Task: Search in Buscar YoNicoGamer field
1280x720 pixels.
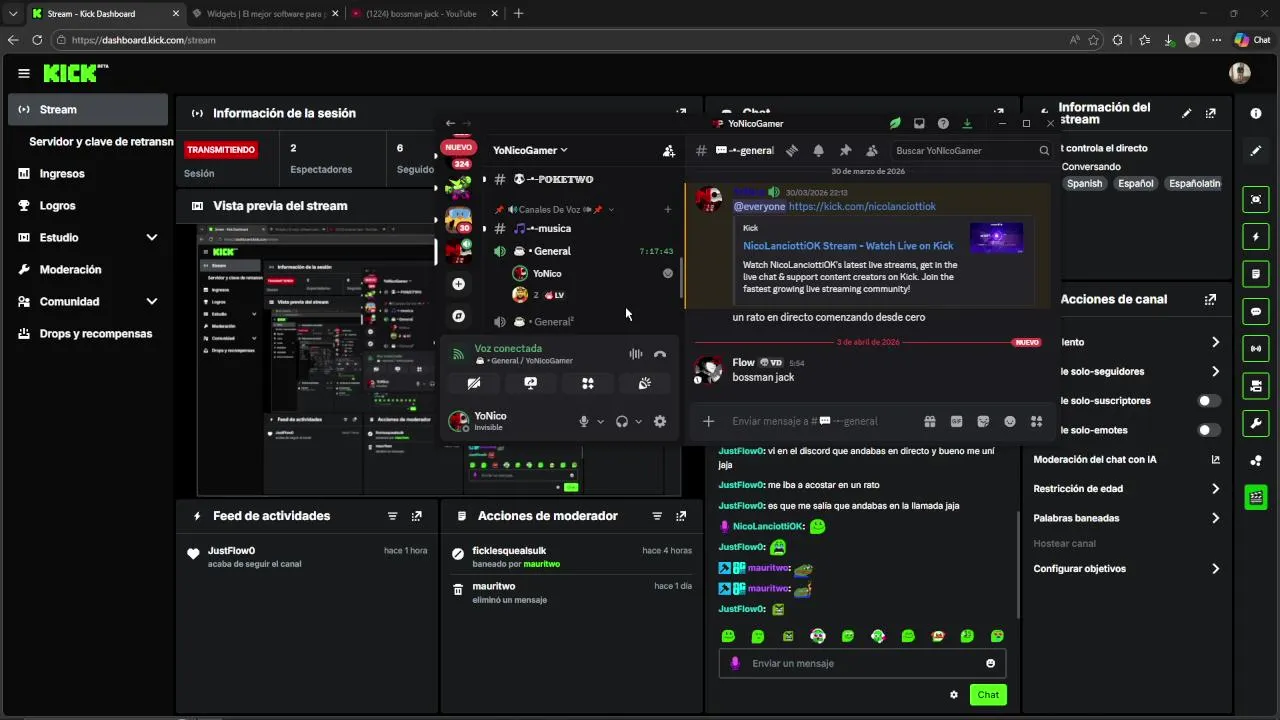Action: tap(971, 151)
